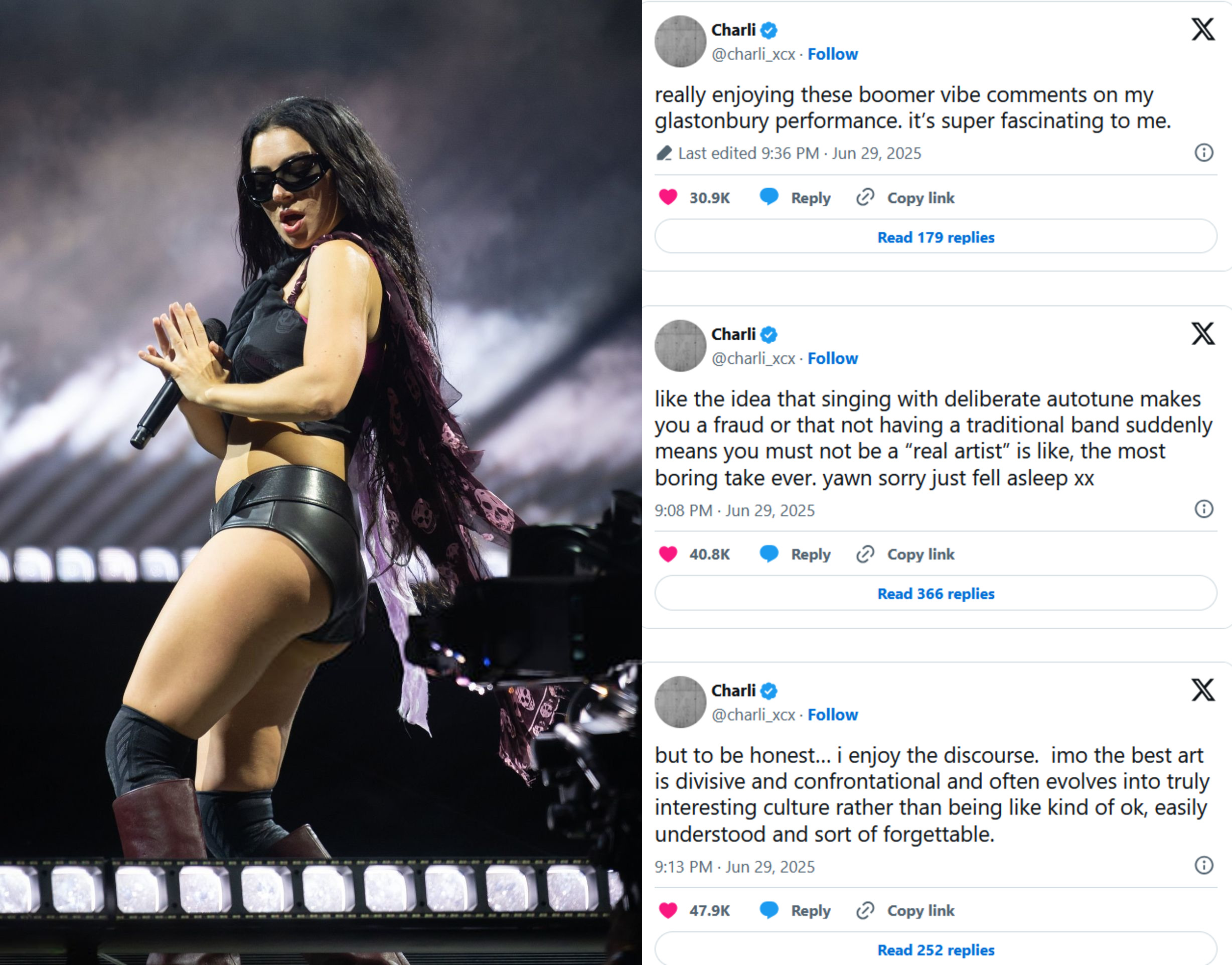This screenshot has height=965, width=1232.
Task: Open info icon beside 9:13 PM timestamp
Action: (x=1204, y=866)
